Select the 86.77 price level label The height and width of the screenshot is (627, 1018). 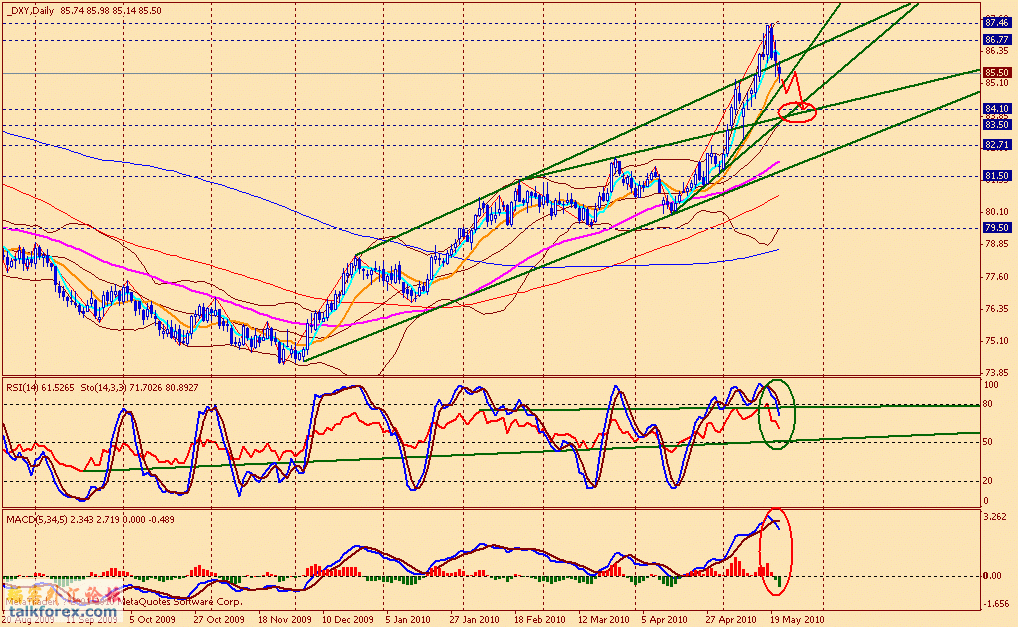[x=997, y=40]
